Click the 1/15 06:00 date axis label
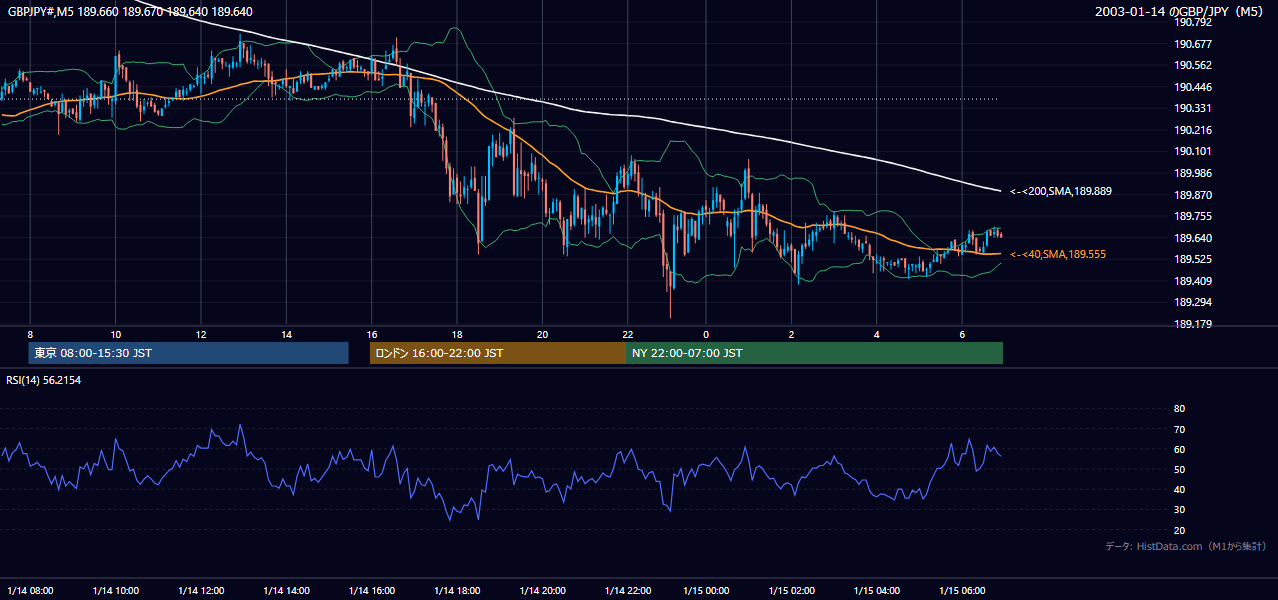Image resolution: width=1278 pixels, height=600 pixels. [962, 590]
